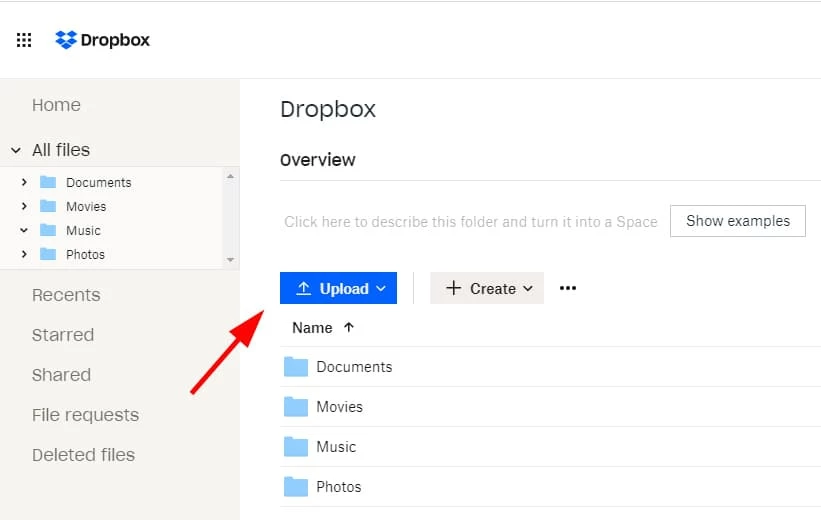Image resolution: width=821 pixels, height=520 pixels.
Task: Click the sidebar tree scrollbar down arrow
Action: pos(231,260)
